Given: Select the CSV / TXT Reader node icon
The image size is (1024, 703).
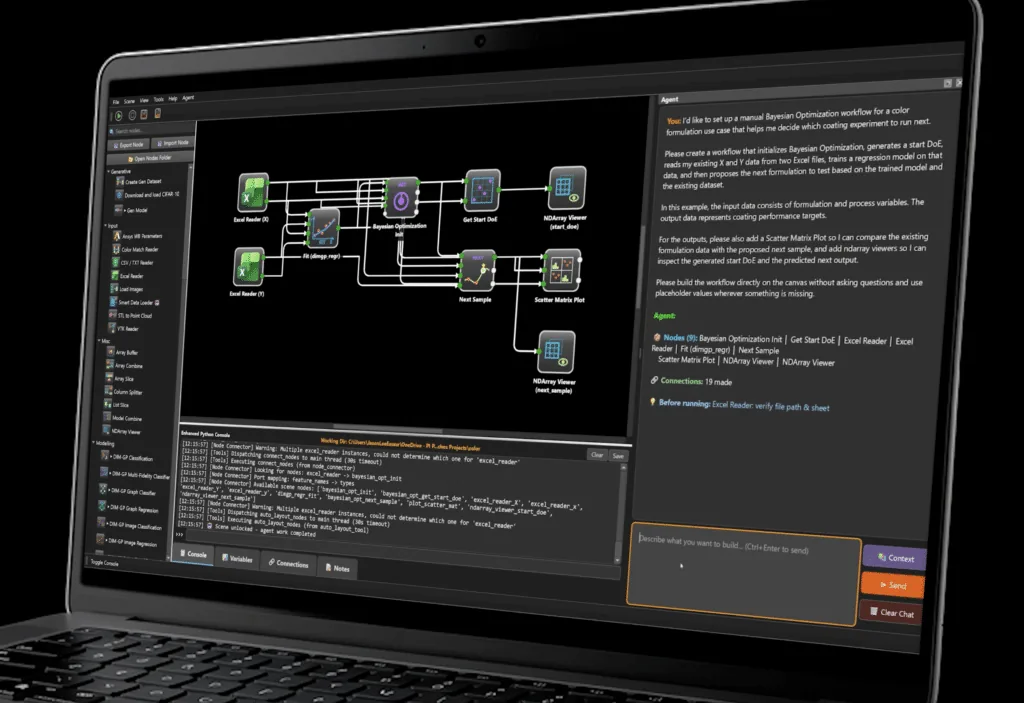Looking at the screenshot, I should (x=116, y=263).
